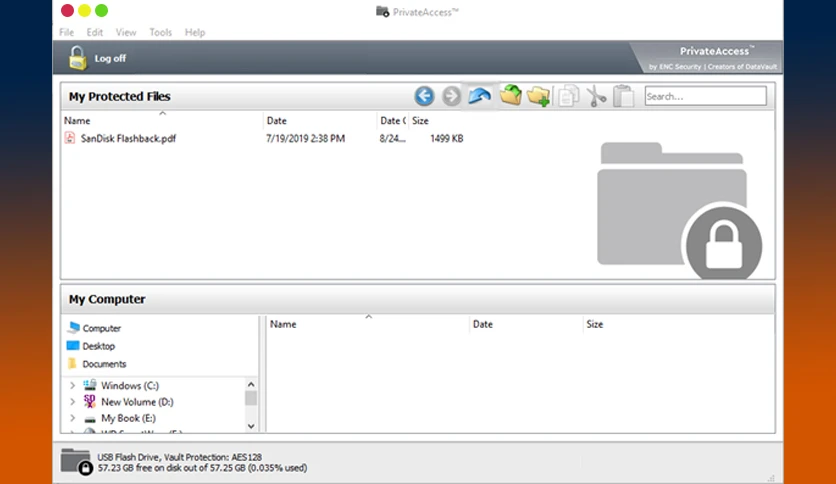
Task: Click the Log off padlock icon
Action: (x=77, y=58)
